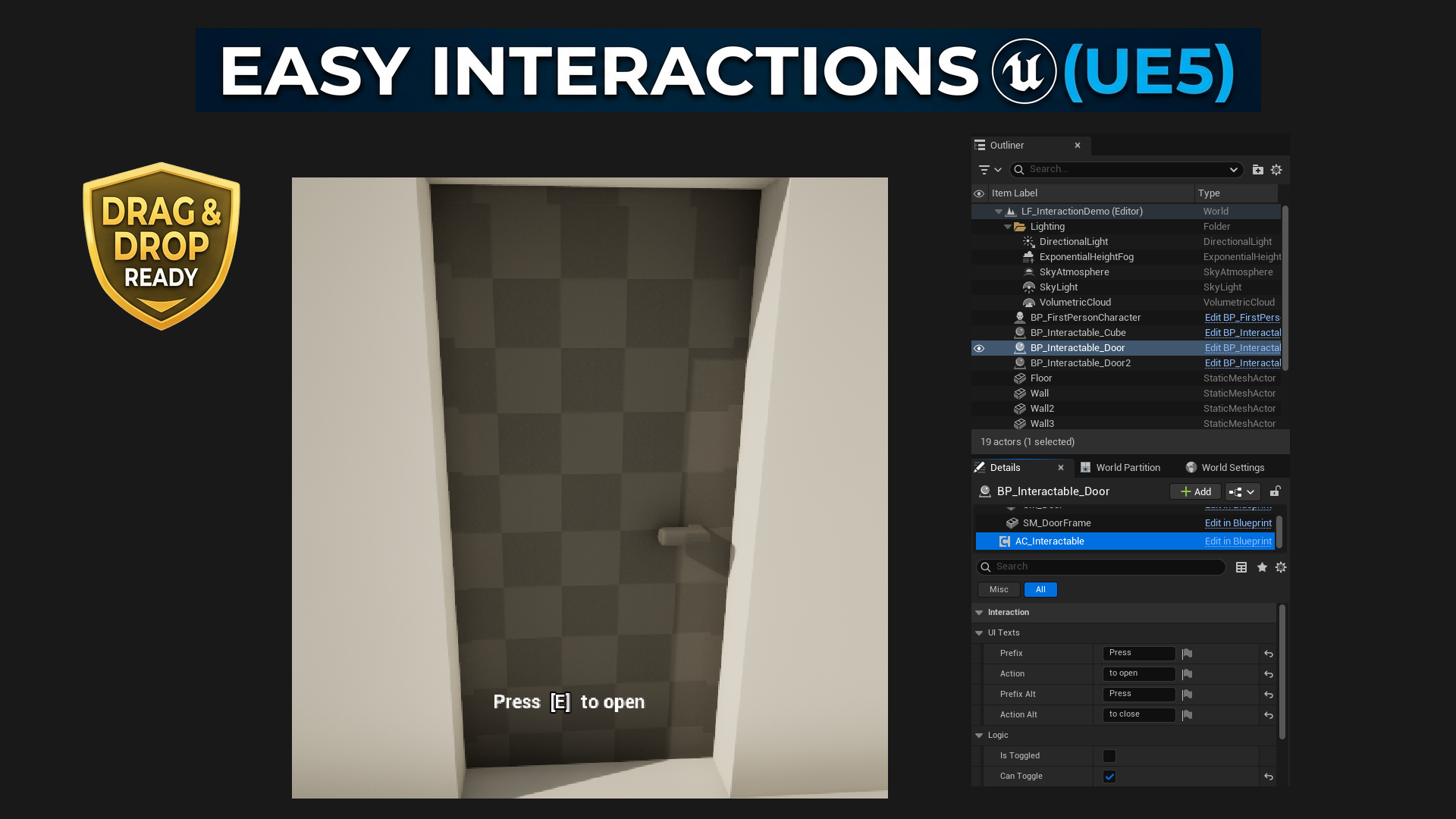Toggle property matrix table icon
The height and width of the screenshot is (819, 1456).
[1241, 567]
